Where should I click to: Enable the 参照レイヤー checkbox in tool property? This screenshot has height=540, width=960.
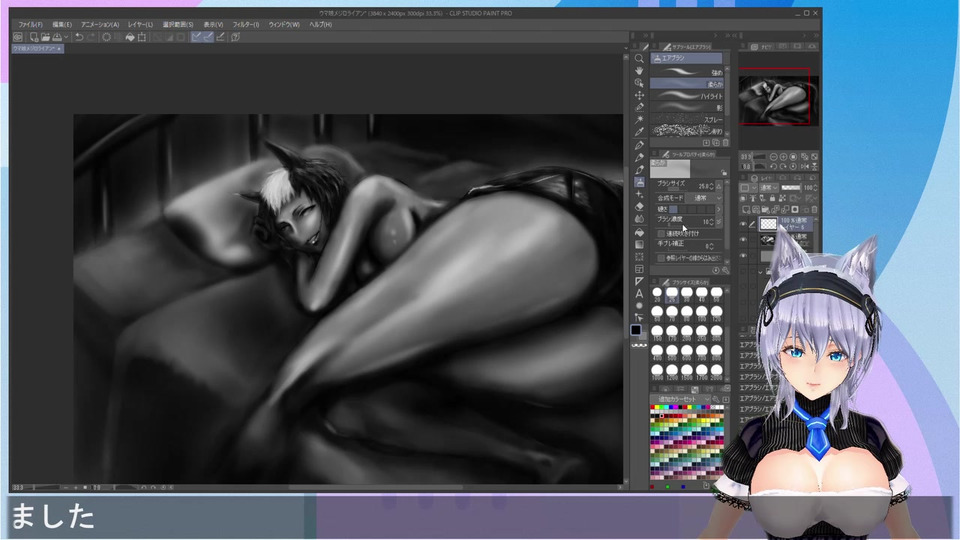(x=661, y=258)
